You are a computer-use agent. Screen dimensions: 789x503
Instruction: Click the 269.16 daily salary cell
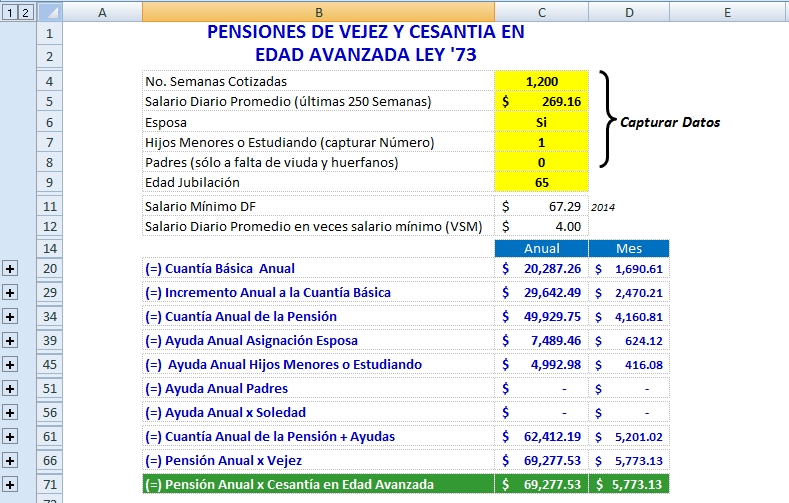(x=541, y=102)
